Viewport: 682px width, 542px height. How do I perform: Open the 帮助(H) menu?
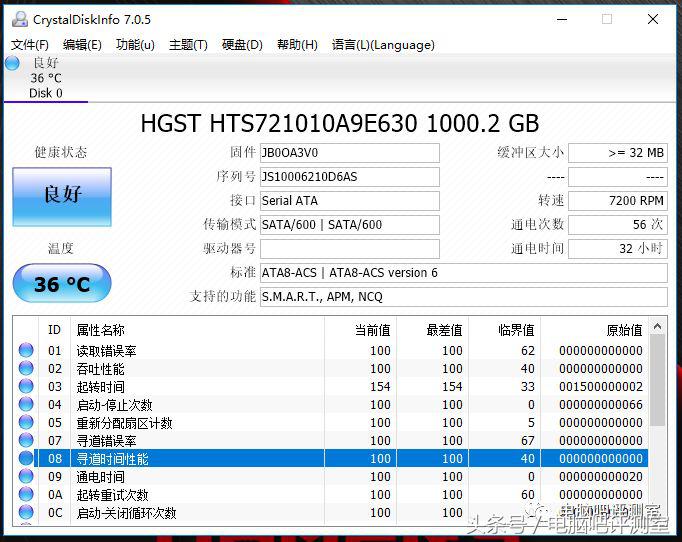(298, 45)
